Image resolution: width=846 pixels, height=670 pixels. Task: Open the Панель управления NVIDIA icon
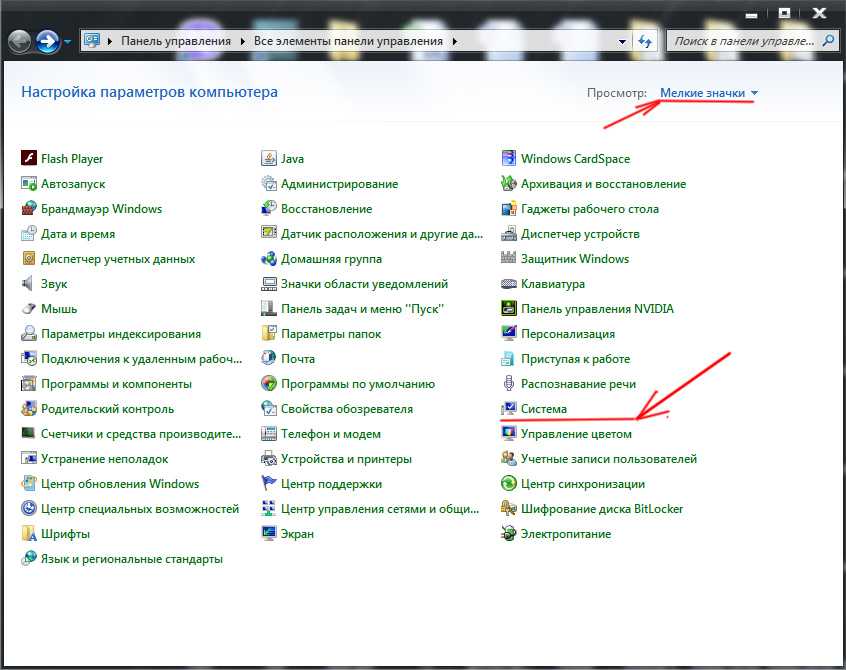[509, 309]
